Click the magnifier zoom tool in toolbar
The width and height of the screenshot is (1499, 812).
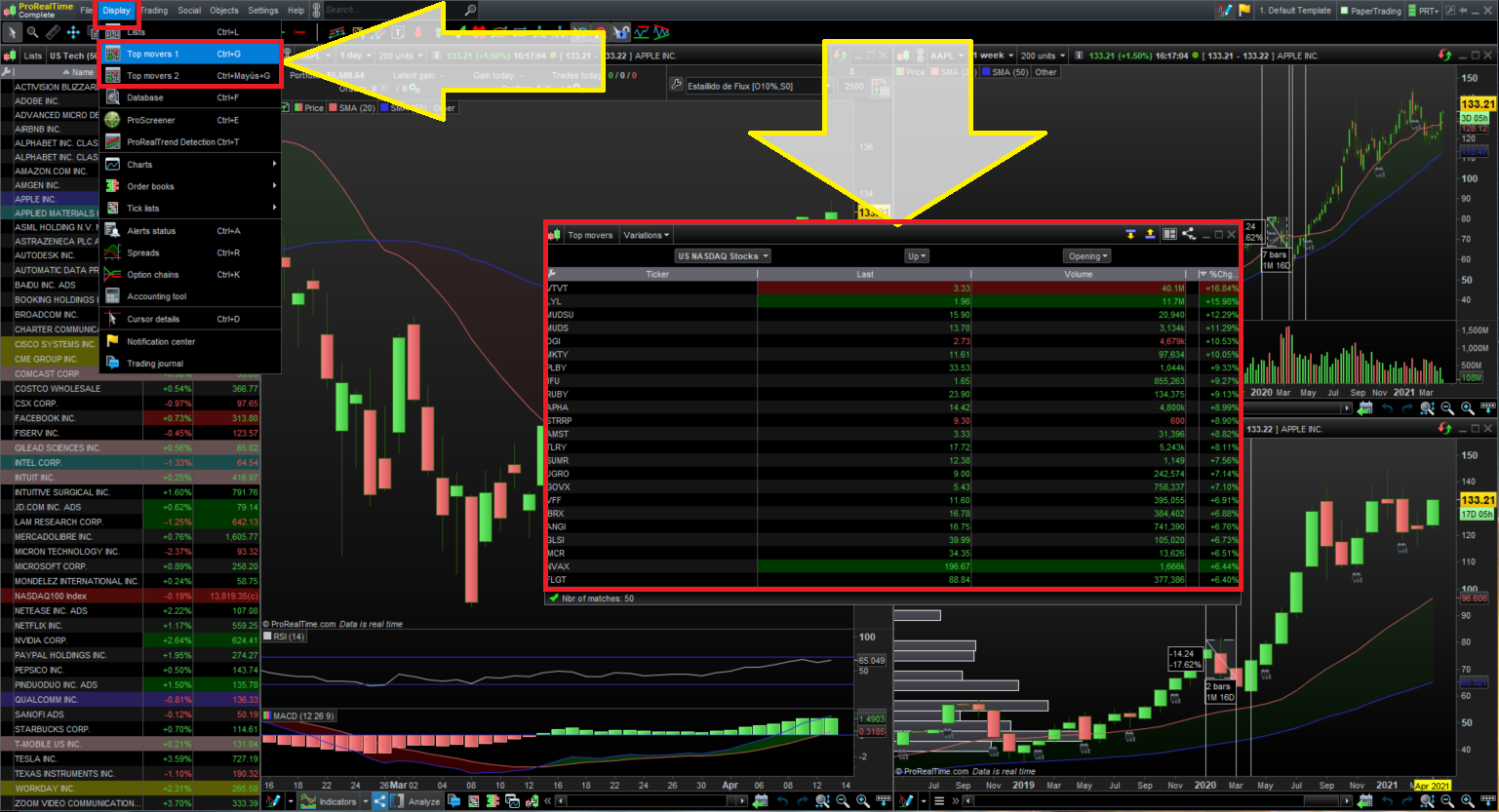coord(33,32)
